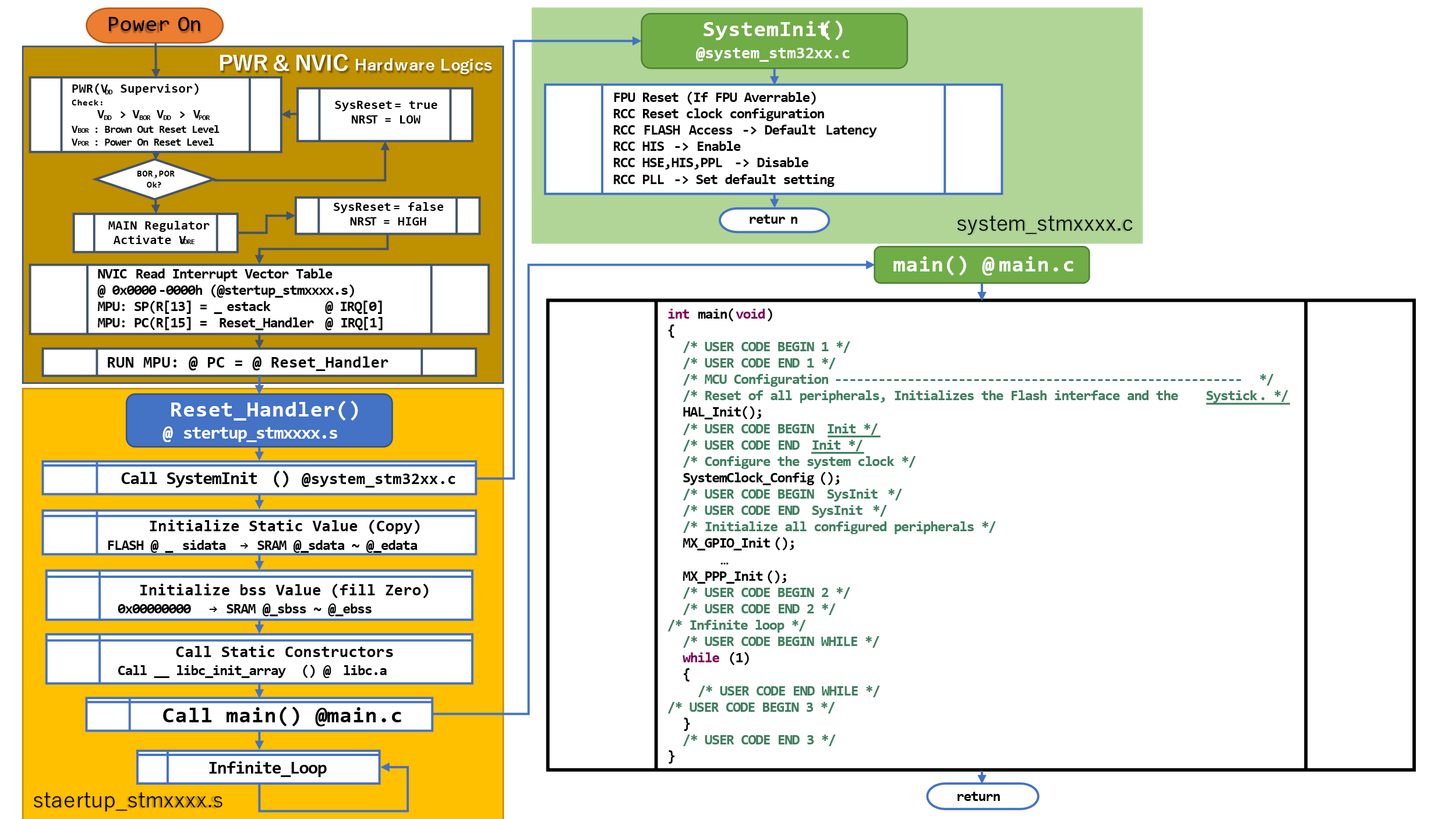Click the Call SystemInit() process box
This screenshot has width=1456, height=819.
pyautogui.click(x=259, y=478)
